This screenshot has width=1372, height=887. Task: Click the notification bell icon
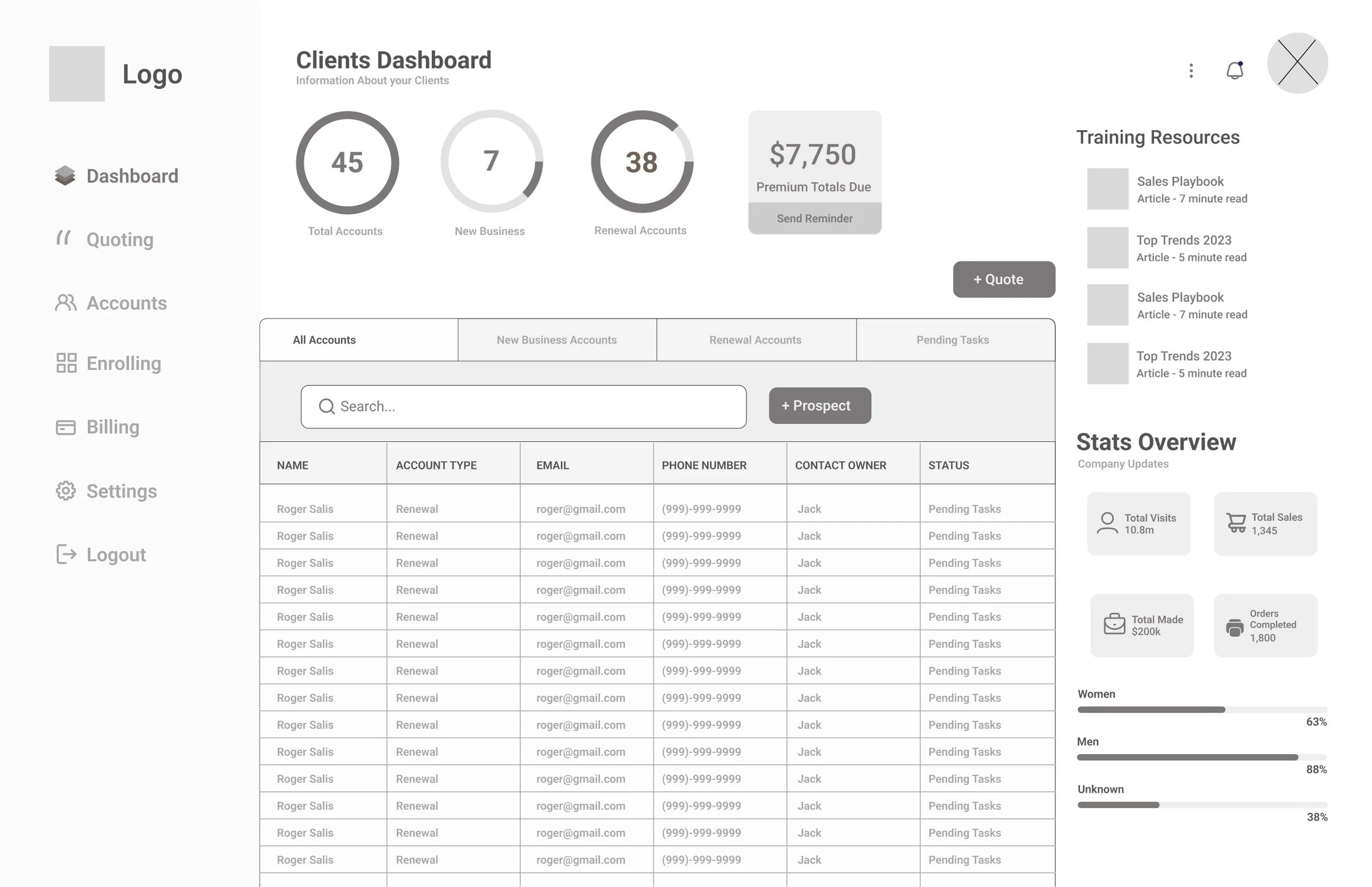(x=1234, y=70)
